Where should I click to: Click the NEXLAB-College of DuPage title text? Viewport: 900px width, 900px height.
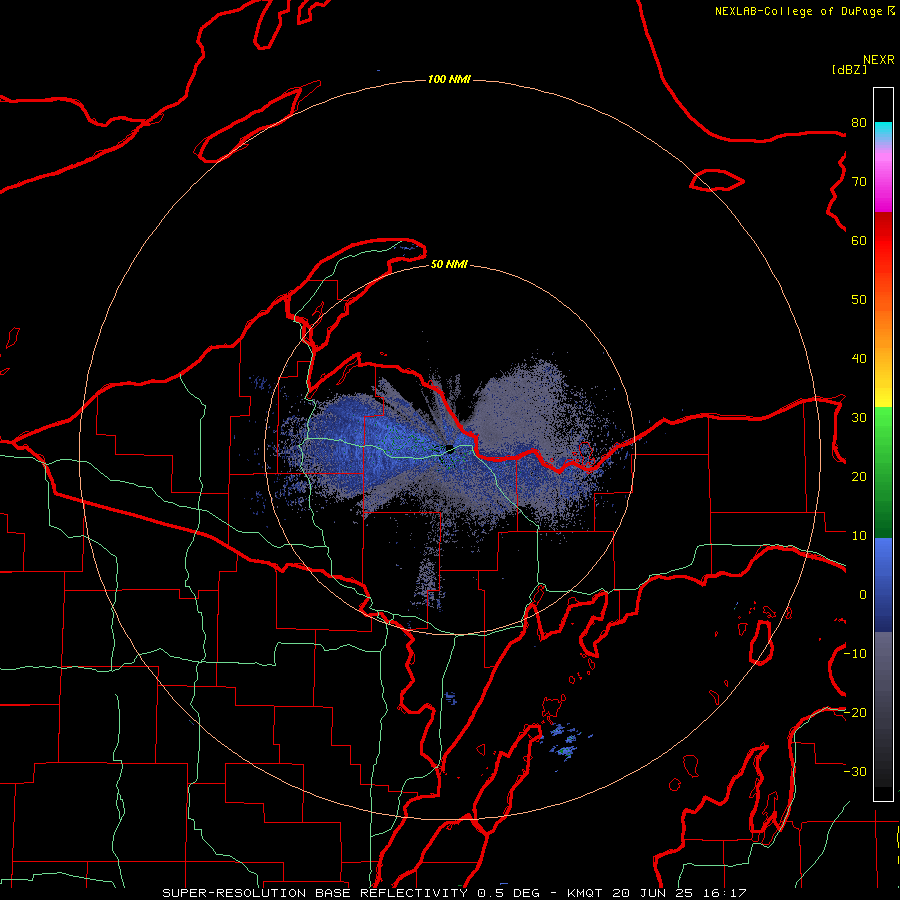point(798,11)
